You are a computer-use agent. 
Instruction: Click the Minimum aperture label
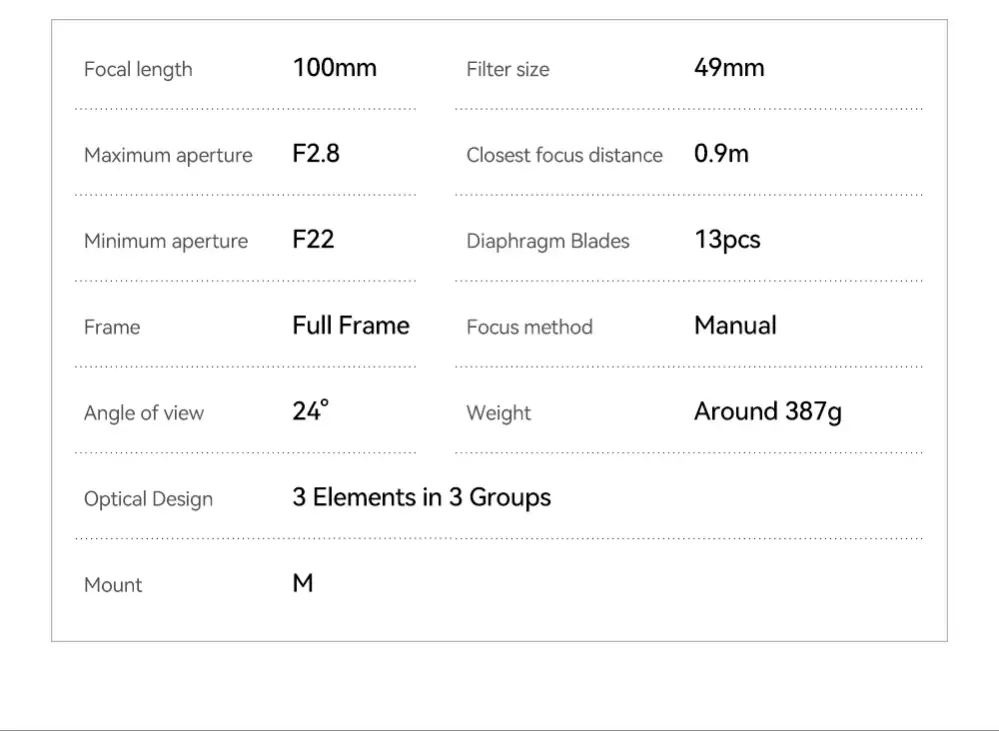click(x=166, y=242)
